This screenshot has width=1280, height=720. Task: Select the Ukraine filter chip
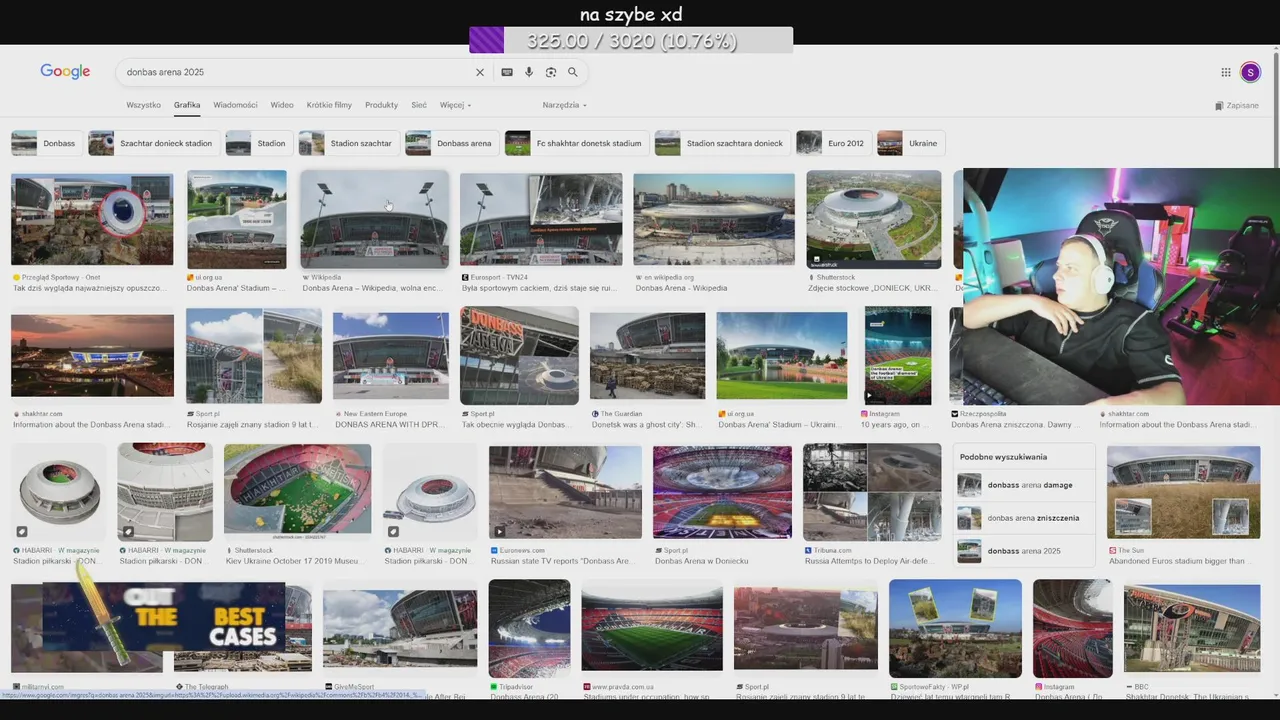[x=910, y=143]
